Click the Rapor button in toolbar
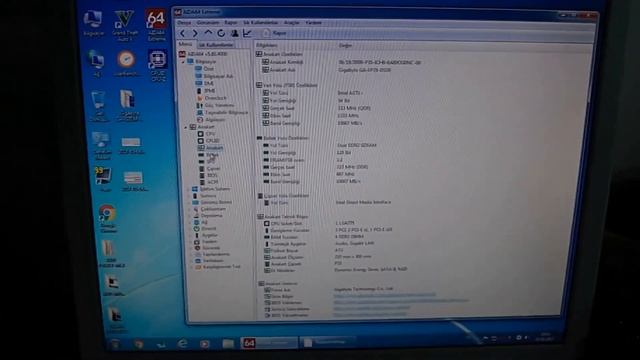The image size is (640, 360). pos(274,33)
